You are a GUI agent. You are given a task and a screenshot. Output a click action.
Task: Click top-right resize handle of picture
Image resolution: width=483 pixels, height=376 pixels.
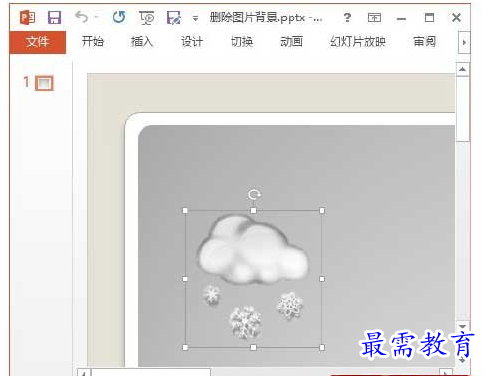pyautogui.click(x=322, y=211)
